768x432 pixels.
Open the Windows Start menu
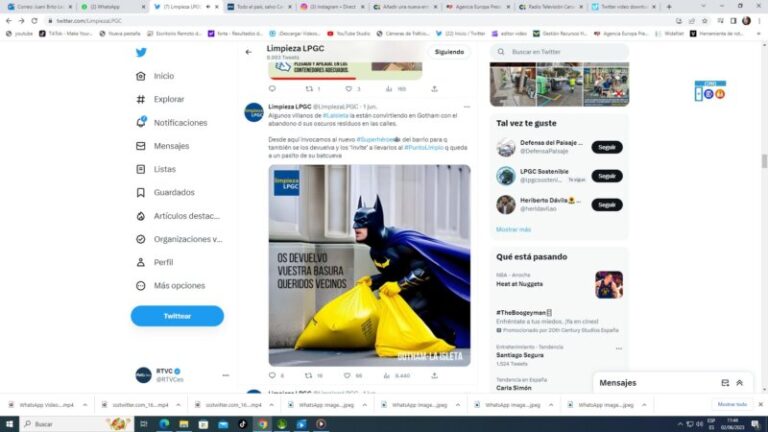tap(9, 424)
